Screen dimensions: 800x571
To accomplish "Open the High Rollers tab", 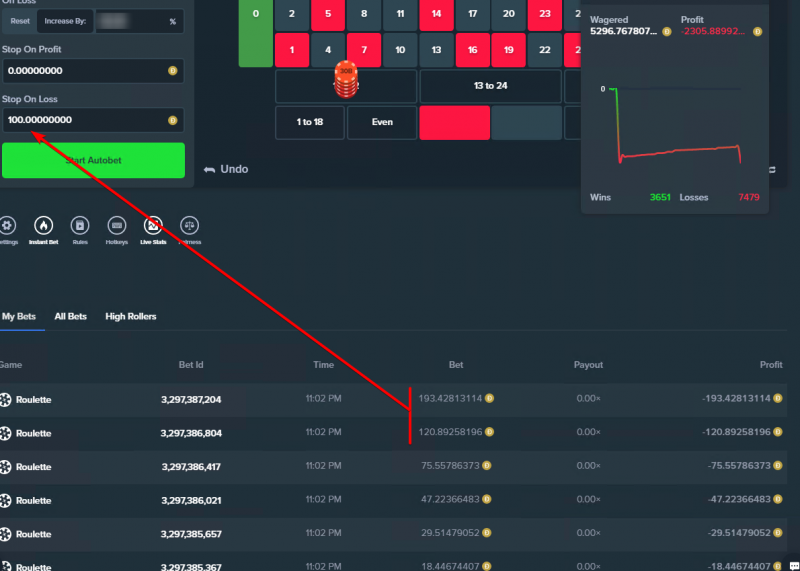I will (131, 316).
